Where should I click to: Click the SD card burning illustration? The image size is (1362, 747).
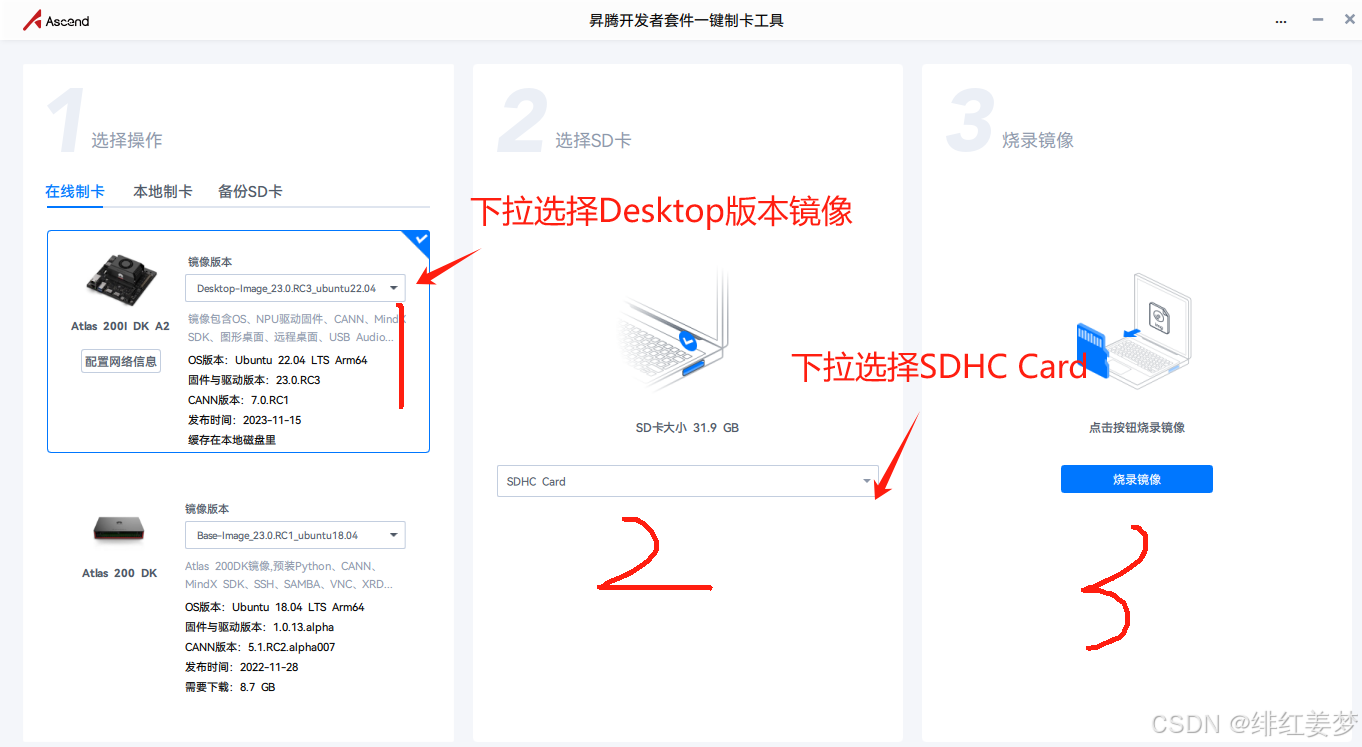tap(1133, 331)
